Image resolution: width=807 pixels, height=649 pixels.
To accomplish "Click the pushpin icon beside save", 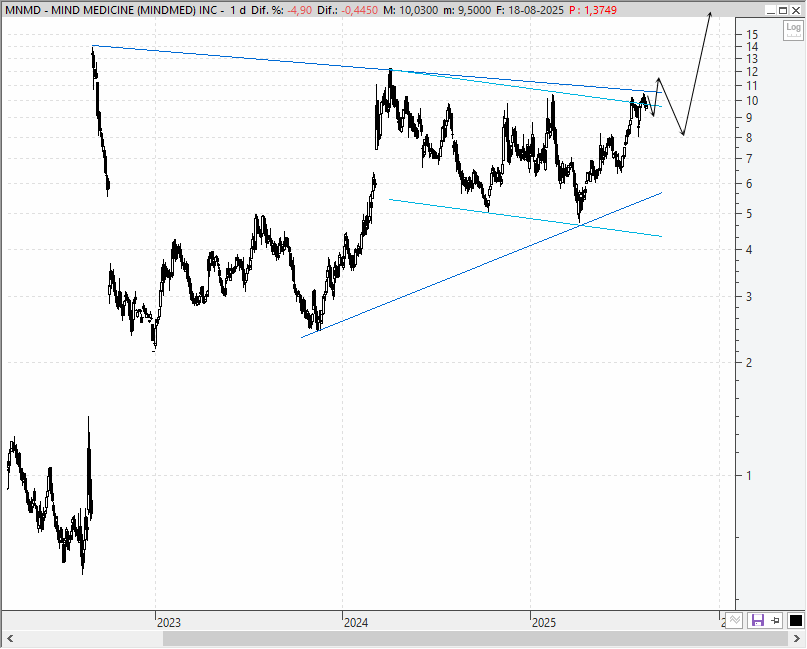I will (x=775, y=620).
